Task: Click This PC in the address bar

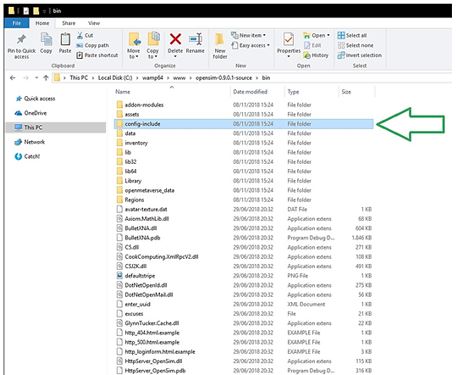Action: [79, 78]
